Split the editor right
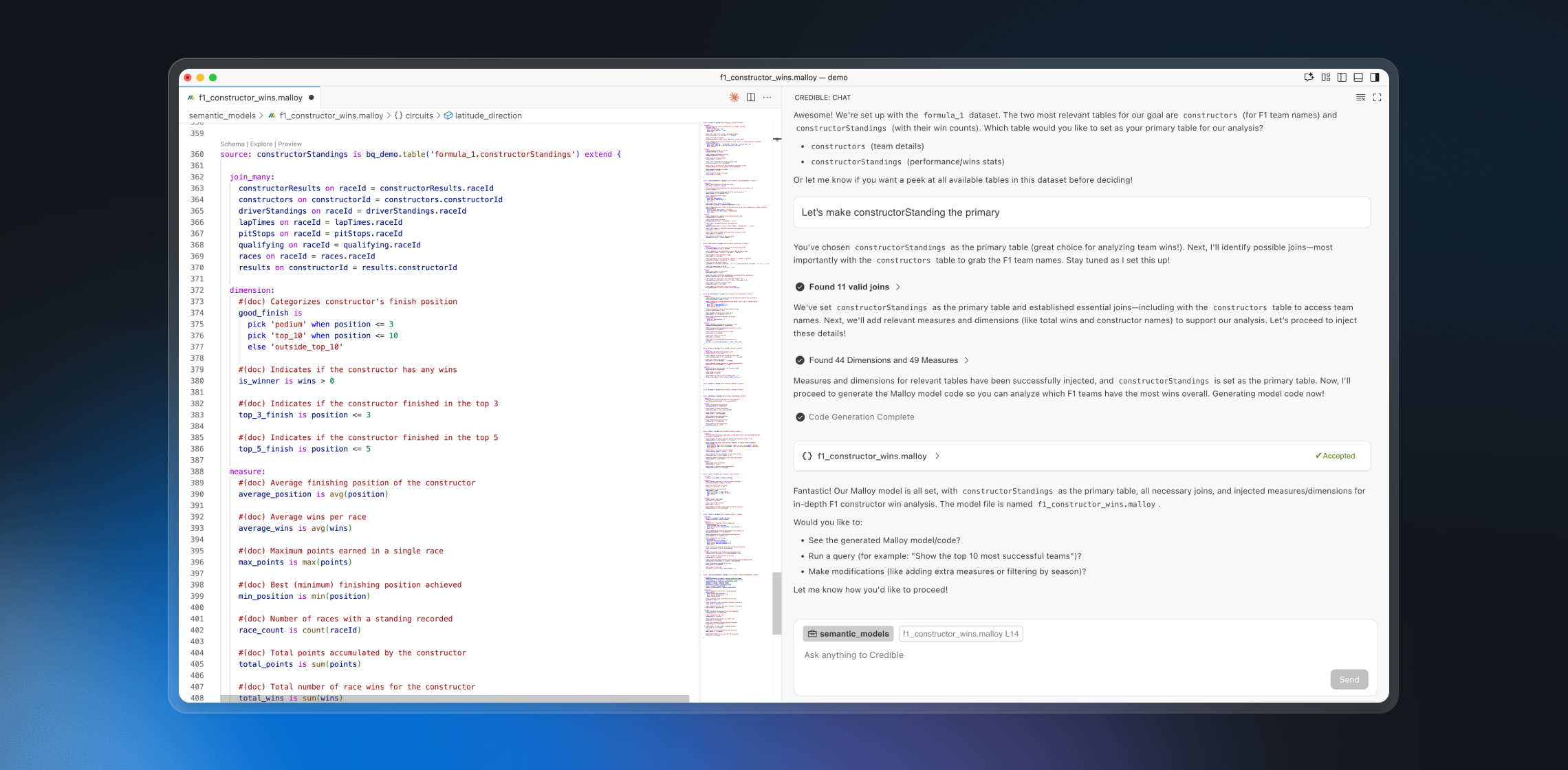 pos(751,98)
